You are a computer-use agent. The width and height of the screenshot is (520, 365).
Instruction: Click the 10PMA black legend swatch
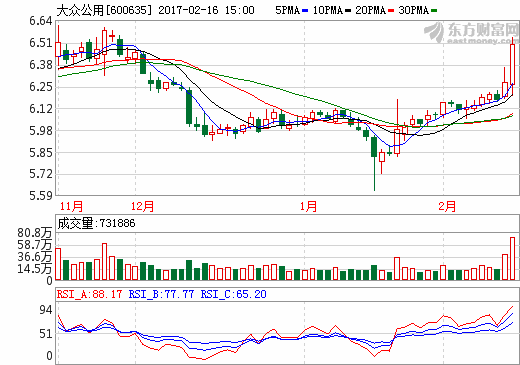pyautogui.click(x=348, y=11)
